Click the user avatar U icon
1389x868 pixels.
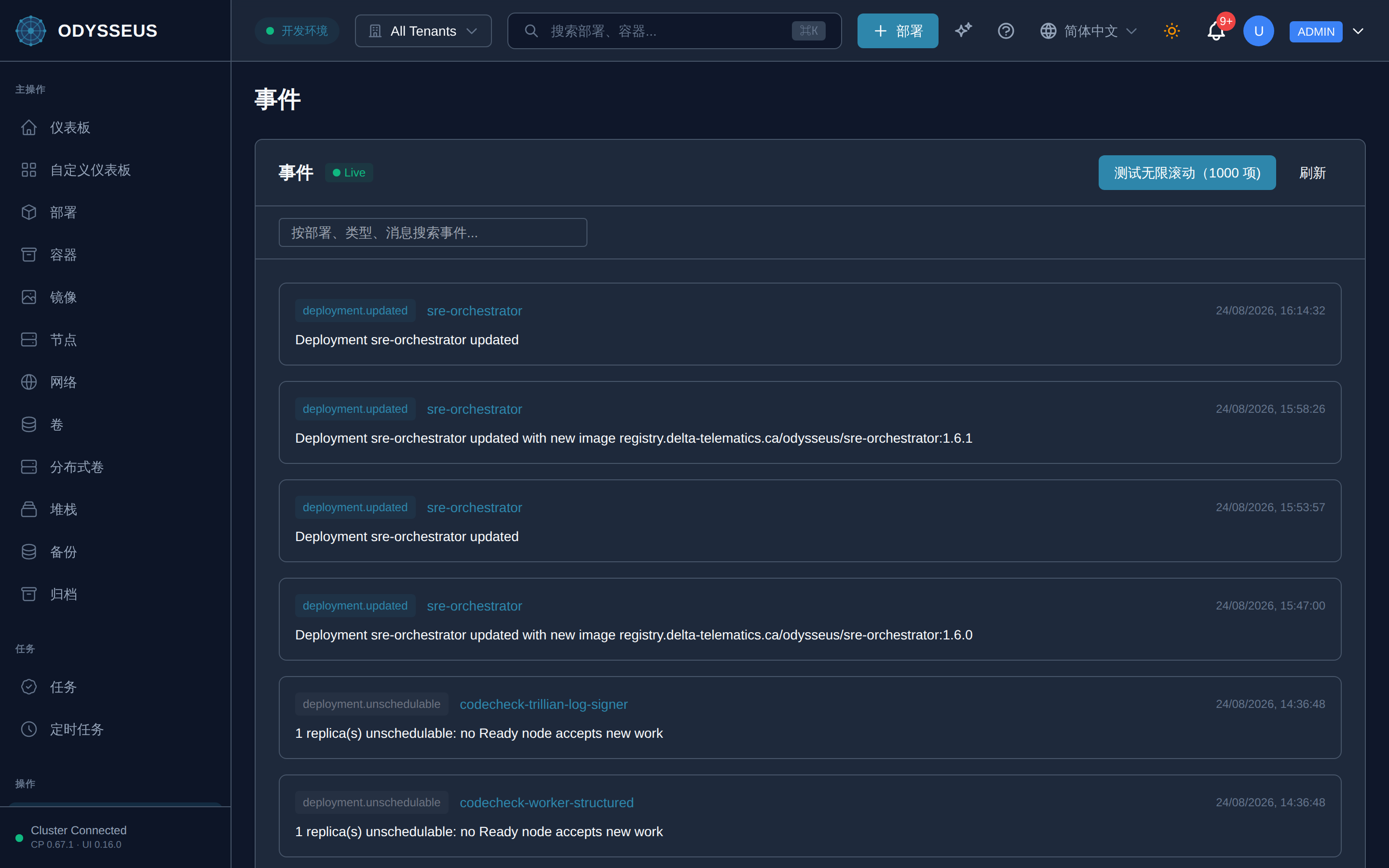1258,31
